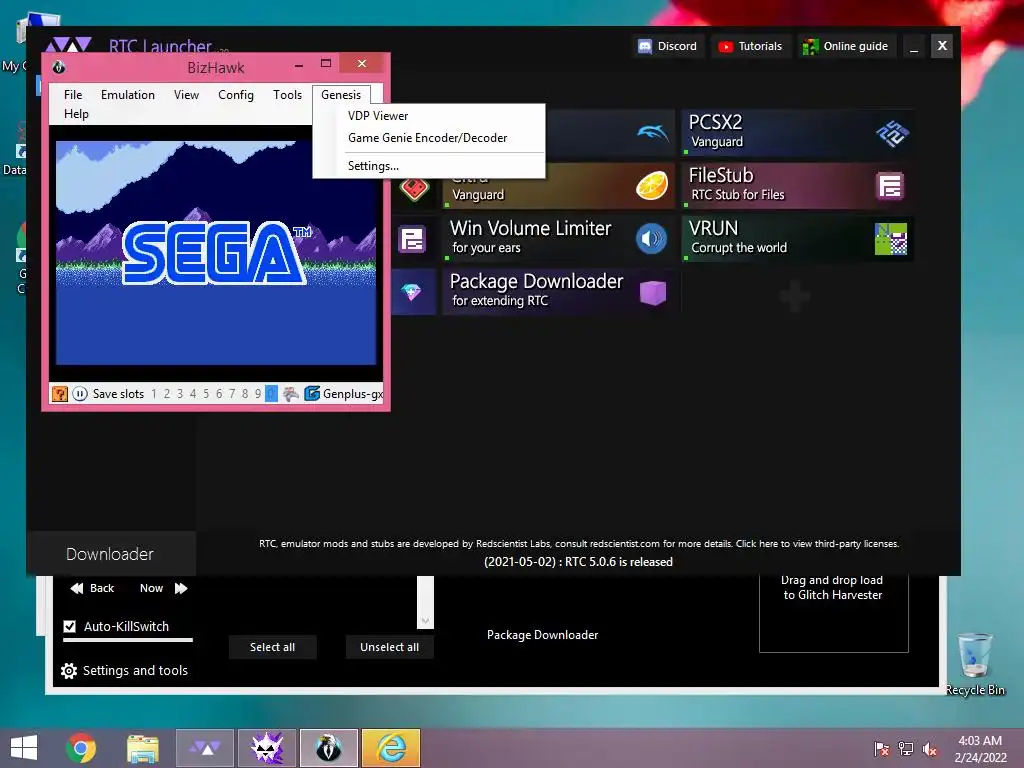The height and width of the screenshot is (768, 1024).
Task: Click the PCSX2 logo icon
Action: coord(891,133)
